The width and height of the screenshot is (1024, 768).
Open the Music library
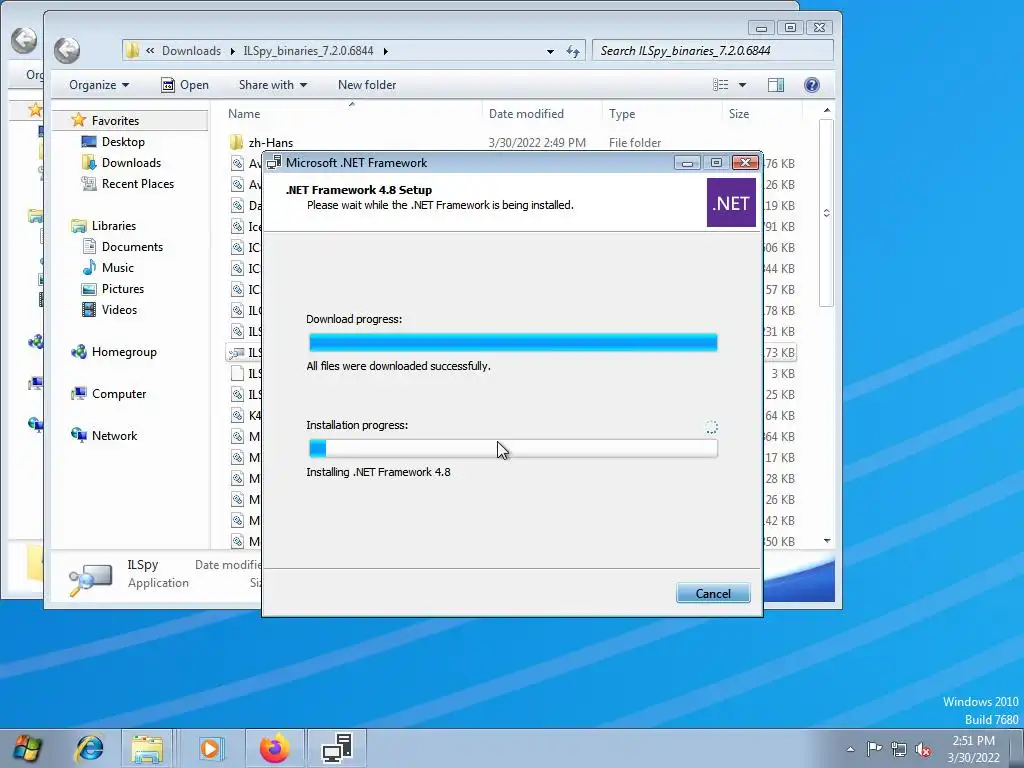coord(118,268)
